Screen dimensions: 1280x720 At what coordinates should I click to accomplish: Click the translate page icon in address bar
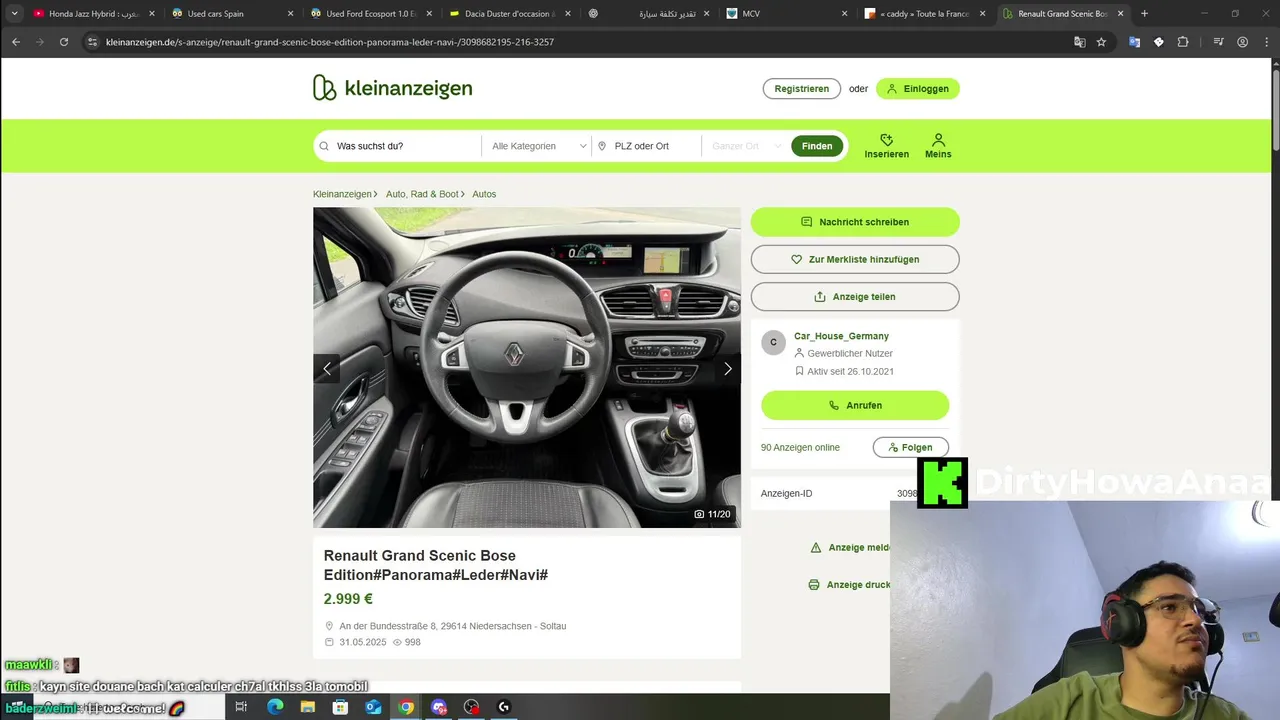[1079, 42]
